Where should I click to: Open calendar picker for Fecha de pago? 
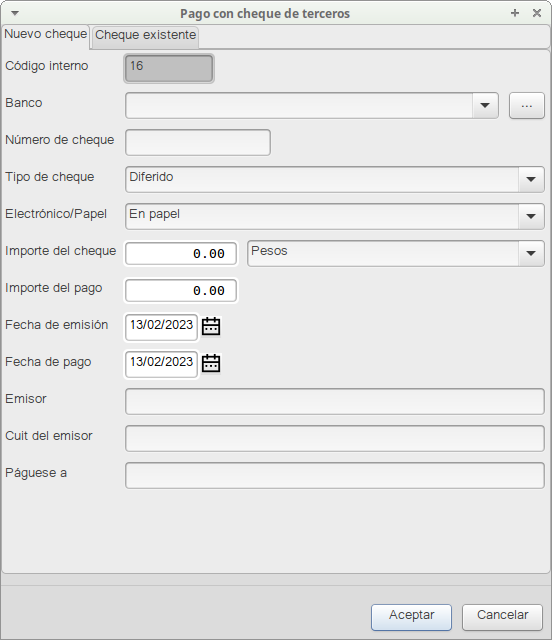click(211, 363)
